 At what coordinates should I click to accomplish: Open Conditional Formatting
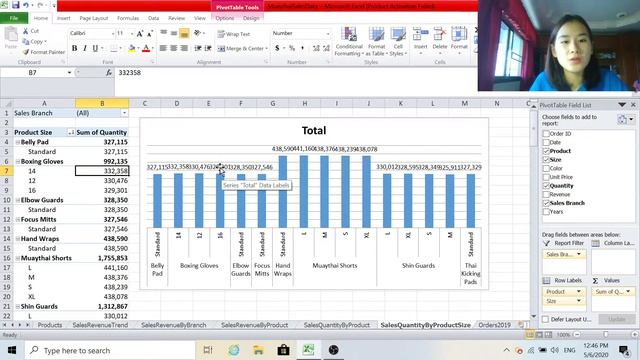tap(349, 42)
